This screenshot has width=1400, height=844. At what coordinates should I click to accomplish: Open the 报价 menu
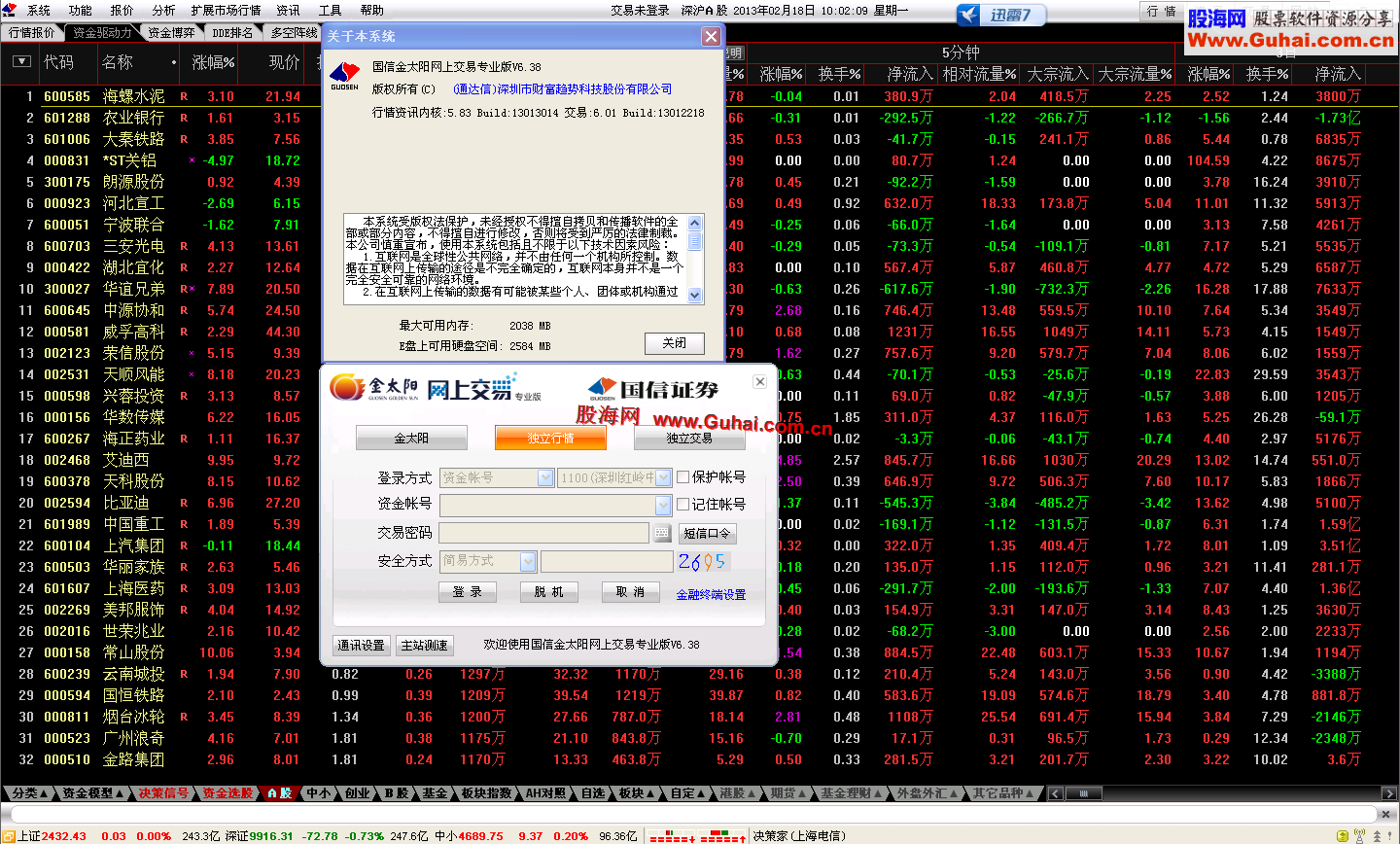tap(122, 10)
